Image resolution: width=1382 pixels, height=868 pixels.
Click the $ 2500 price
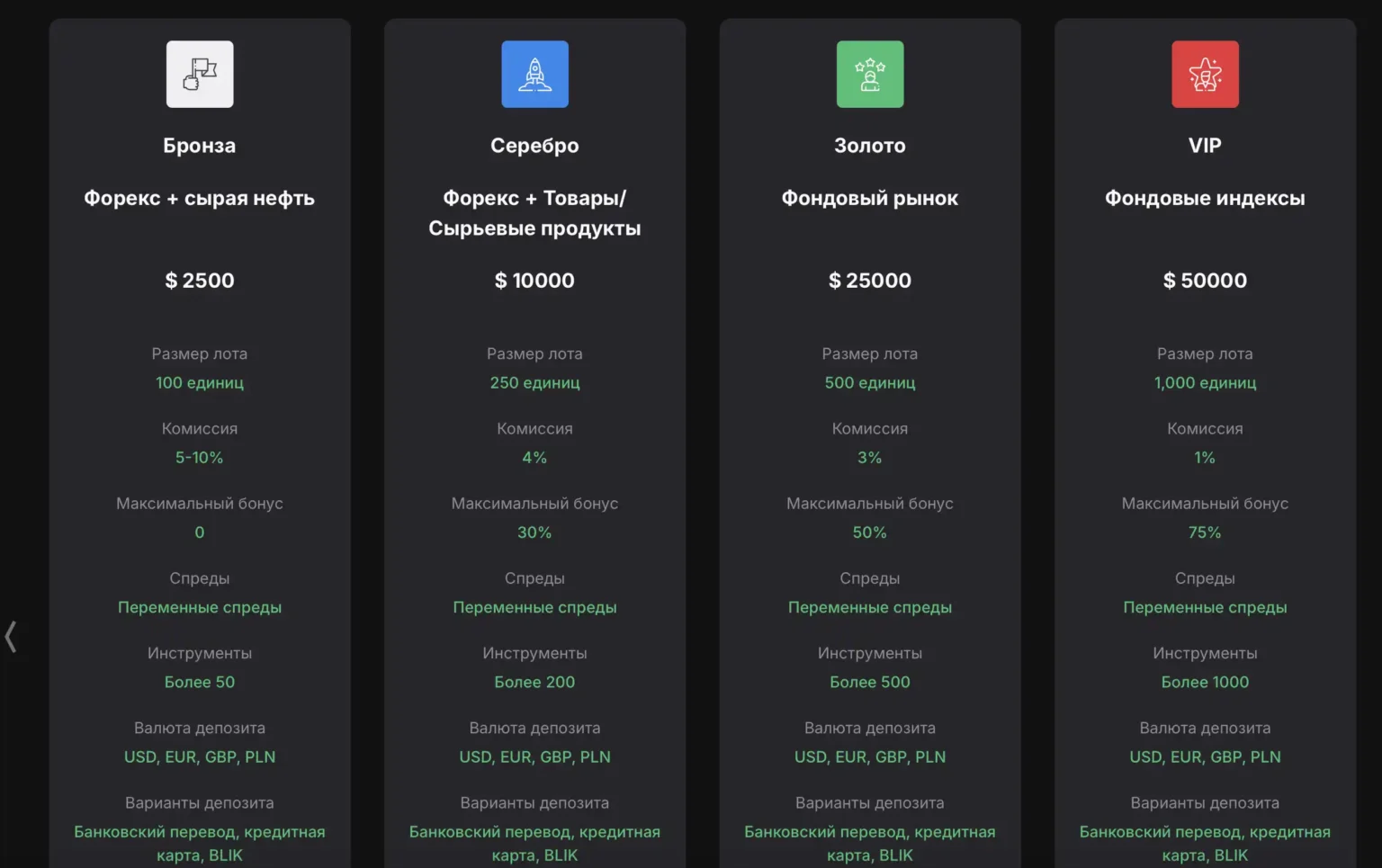coord(200,281)
